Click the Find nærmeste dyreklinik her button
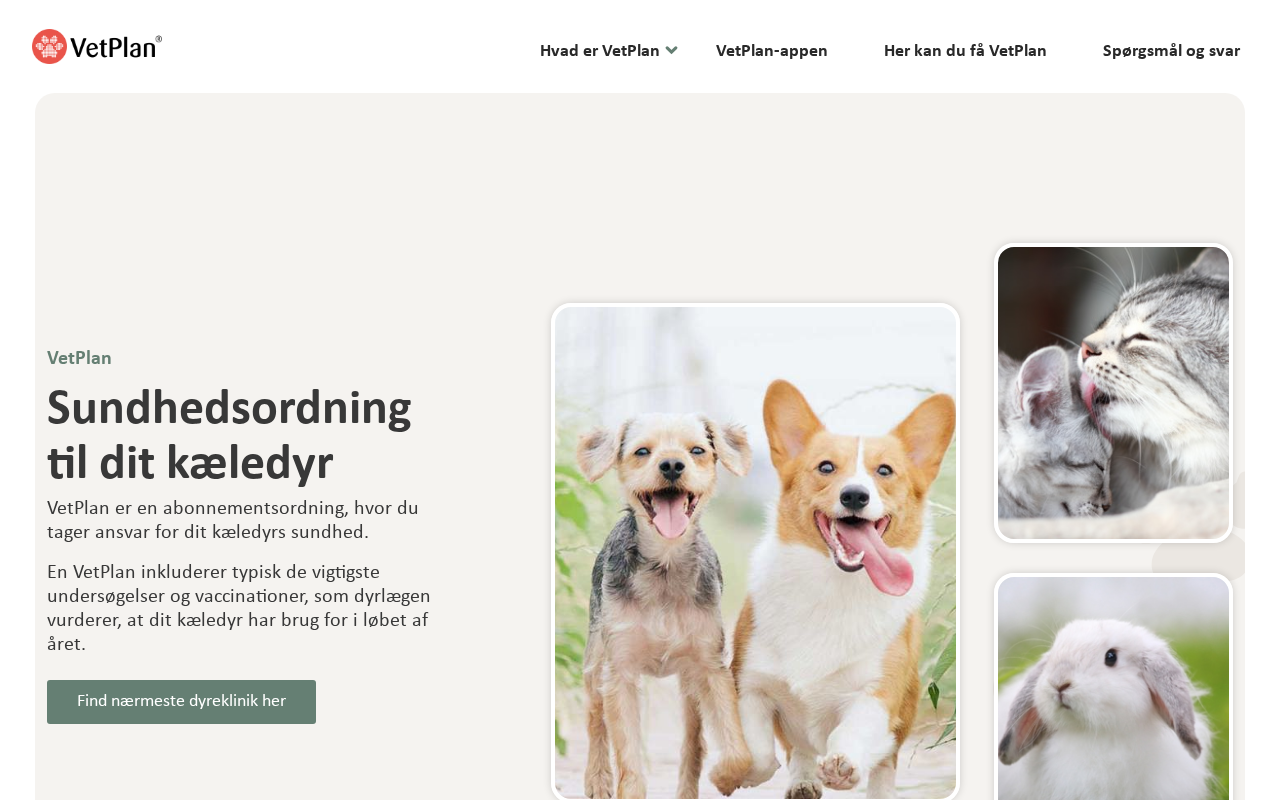 [x=181, y=702]
